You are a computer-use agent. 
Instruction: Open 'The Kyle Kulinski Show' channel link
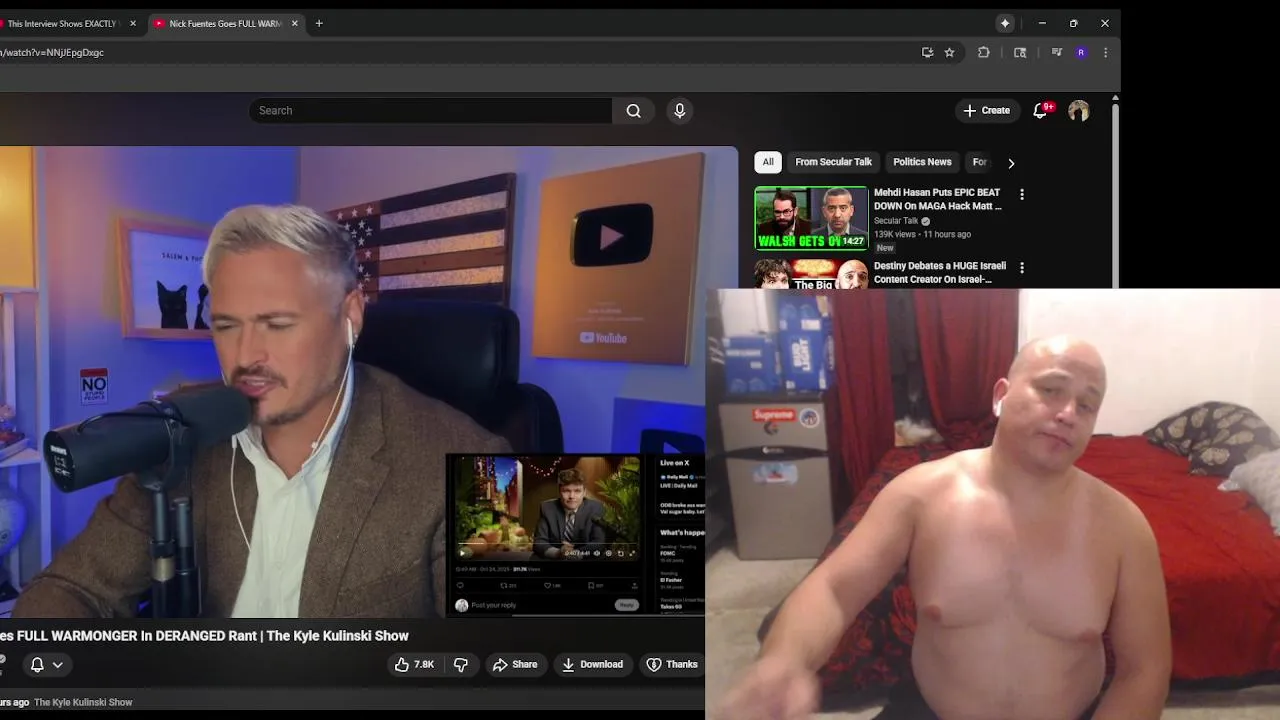click(x=83, y=702)
